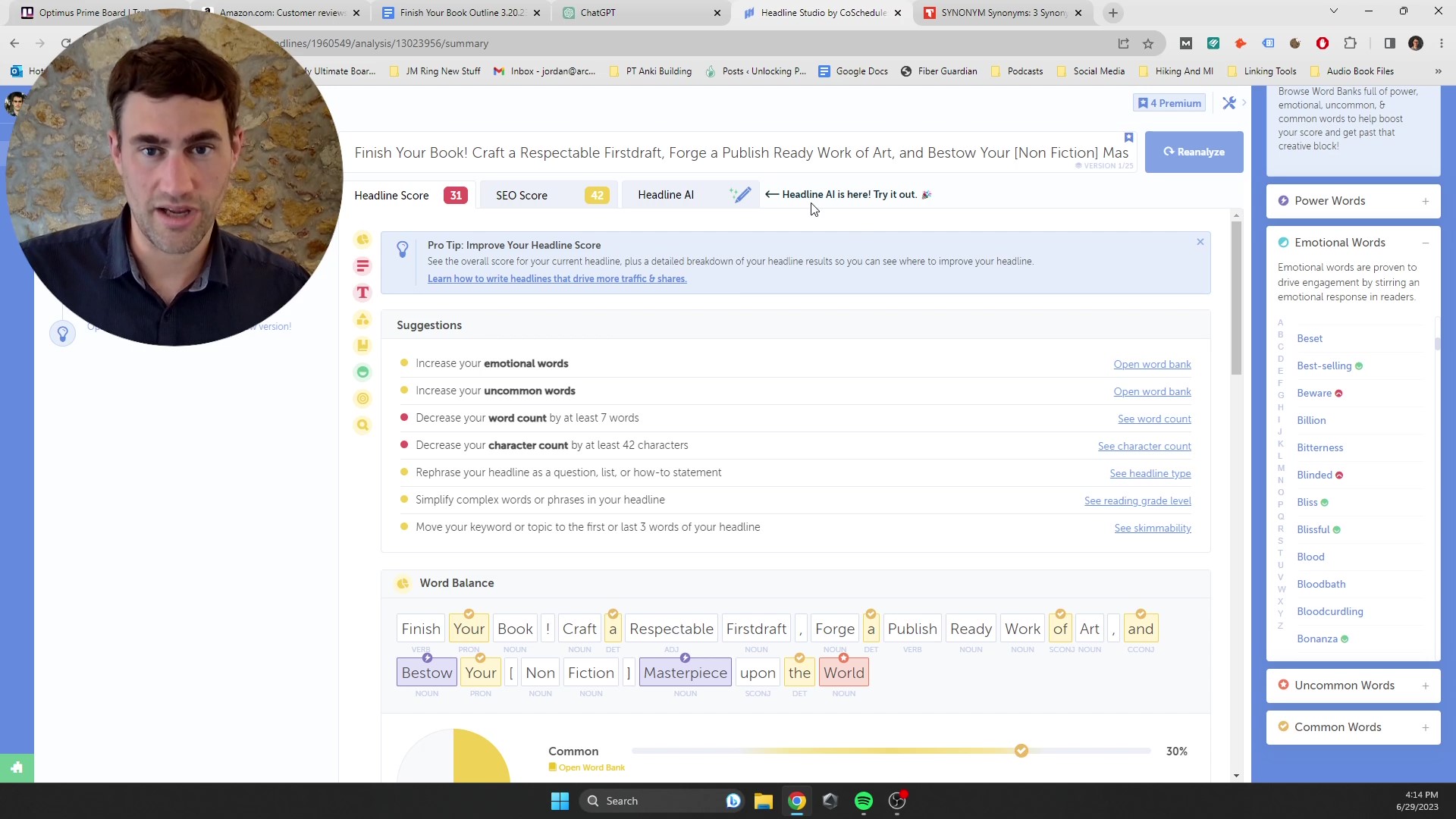The width and height of the screenshot is (1456, 819).
Task: Expand the Common Words bank
Action: tap(1354, 727)
